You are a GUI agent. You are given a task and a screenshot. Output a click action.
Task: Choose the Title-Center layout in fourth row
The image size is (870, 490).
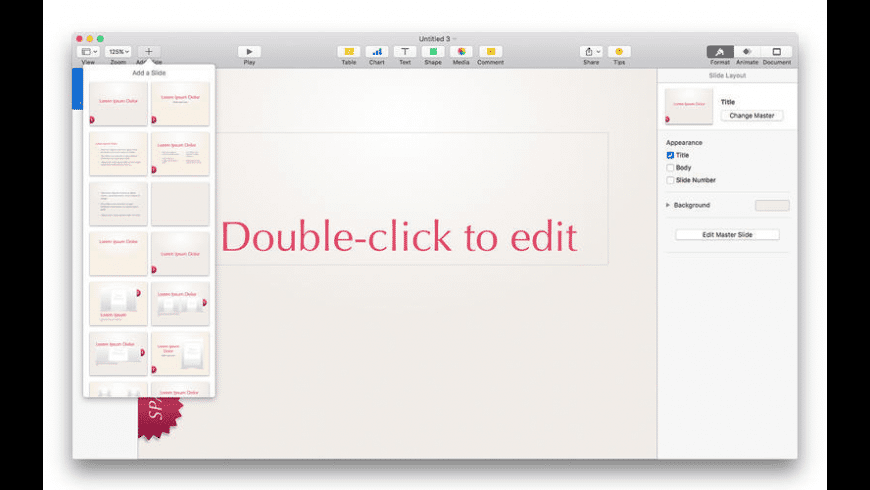180,254
